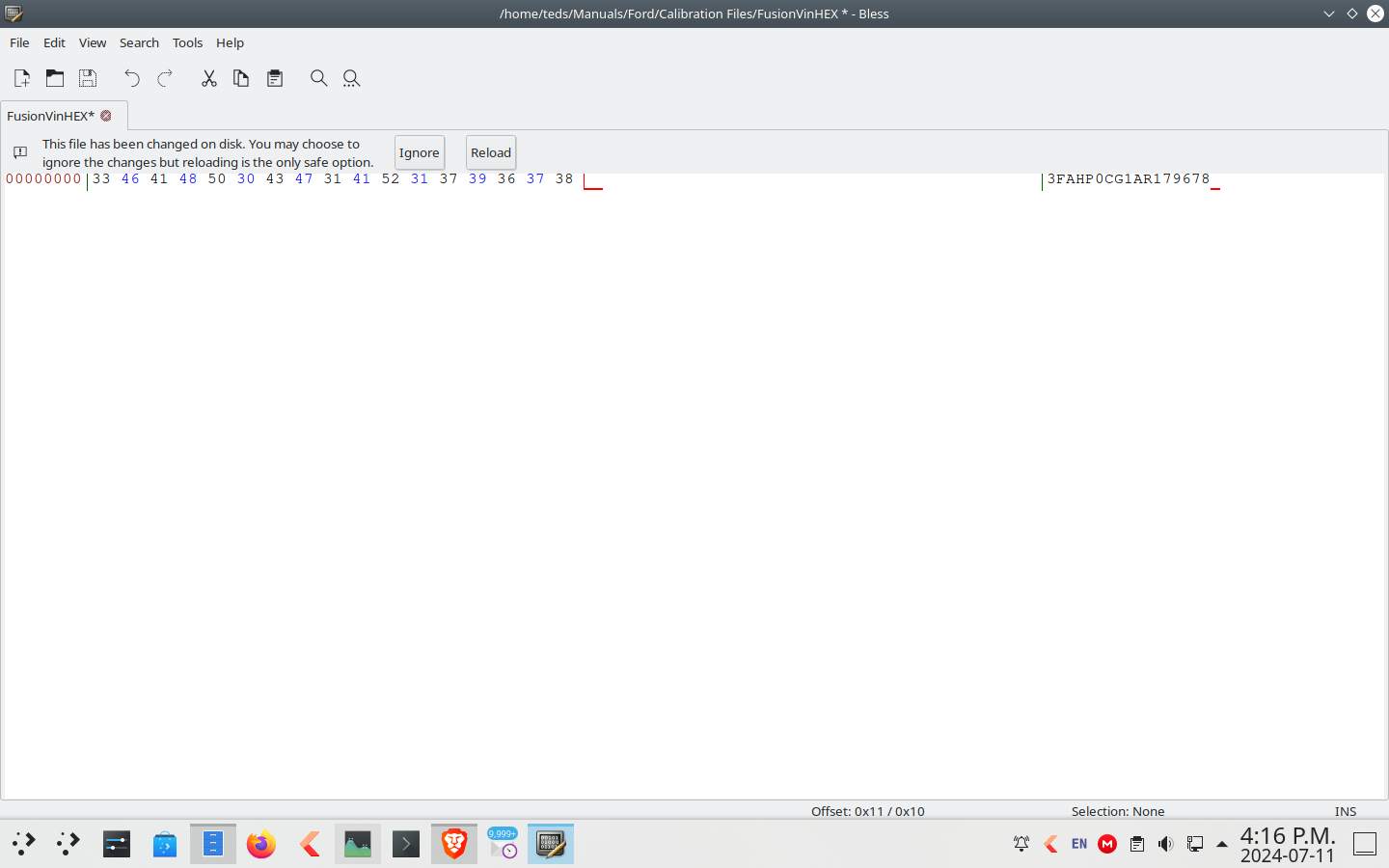Undo the last edit
Viewport: 1389px width, 868px height.
(x=132, y=78)
